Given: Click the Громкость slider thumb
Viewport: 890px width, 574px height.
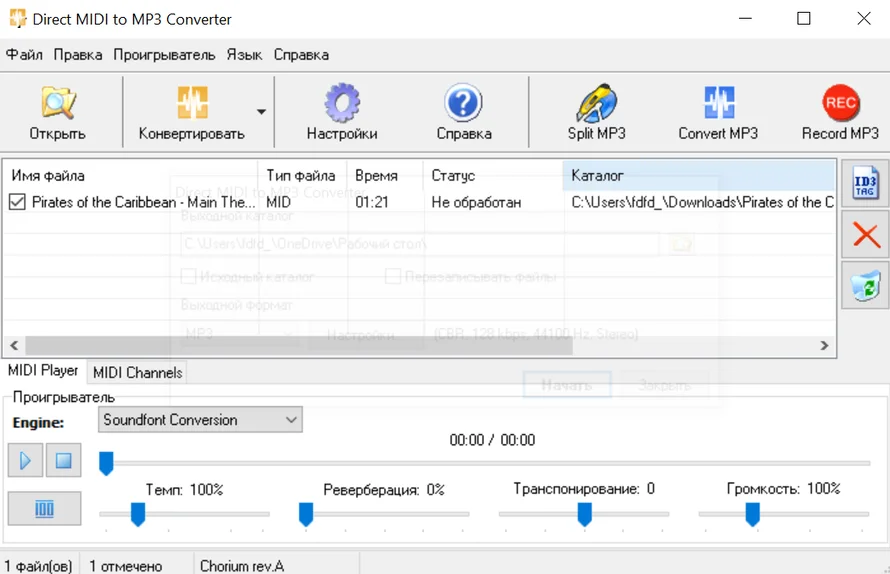Looking at the screenshot, I should coord(753,514).
